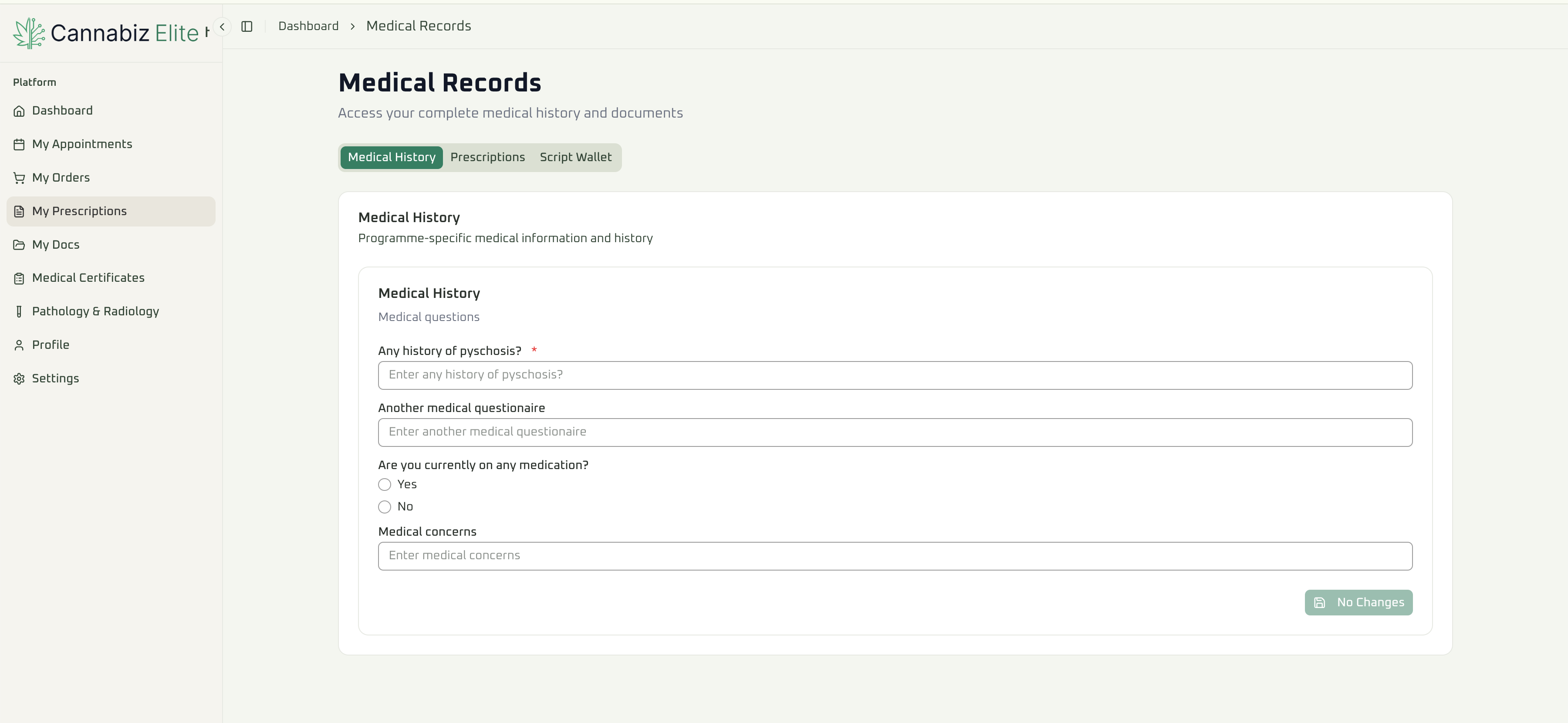Screen dimensions: 1568x723
Task: Select the Yes radio for current medication
Action: 384,484
